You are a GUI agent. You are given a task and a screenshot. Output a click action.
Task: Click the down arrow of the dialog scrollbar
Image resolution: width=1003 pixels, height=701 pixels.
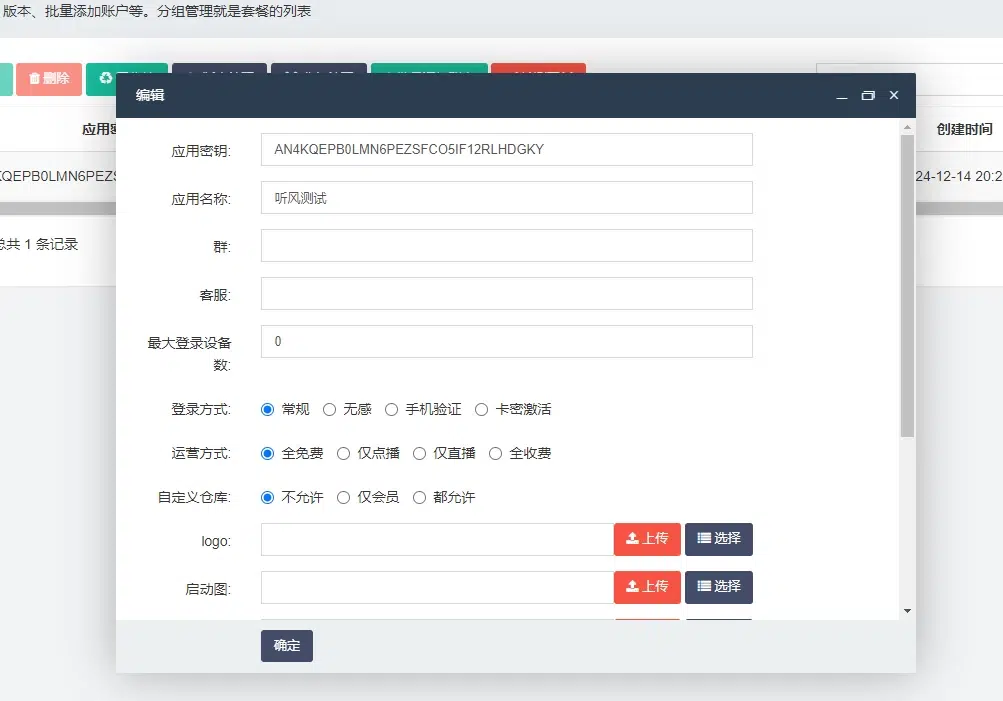pos(907,611)
